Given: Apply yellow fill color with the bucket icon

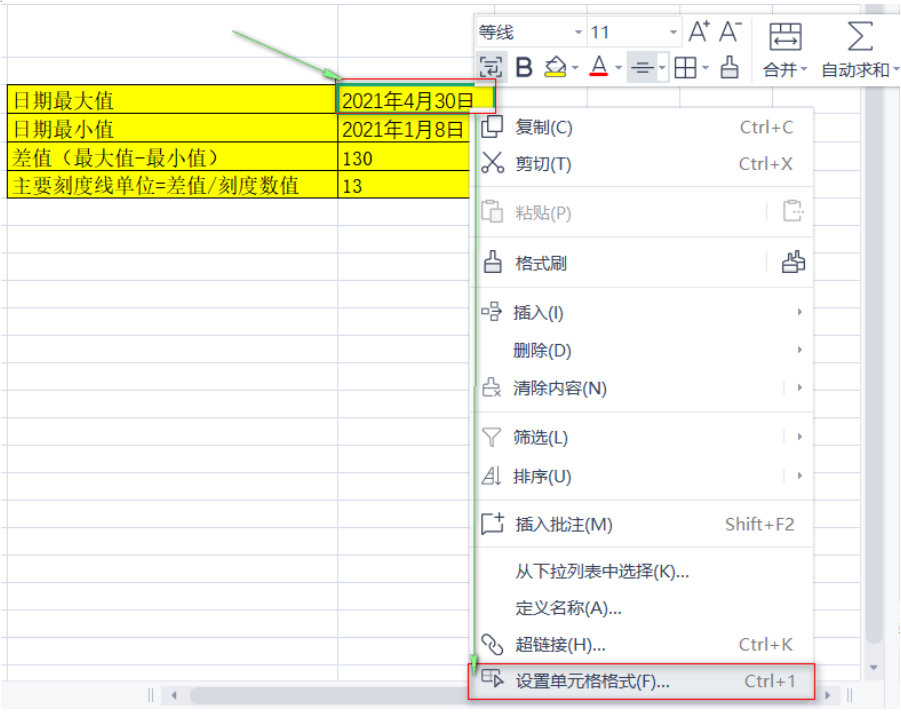Looking at the screenshot, I should tap(555, 68).
